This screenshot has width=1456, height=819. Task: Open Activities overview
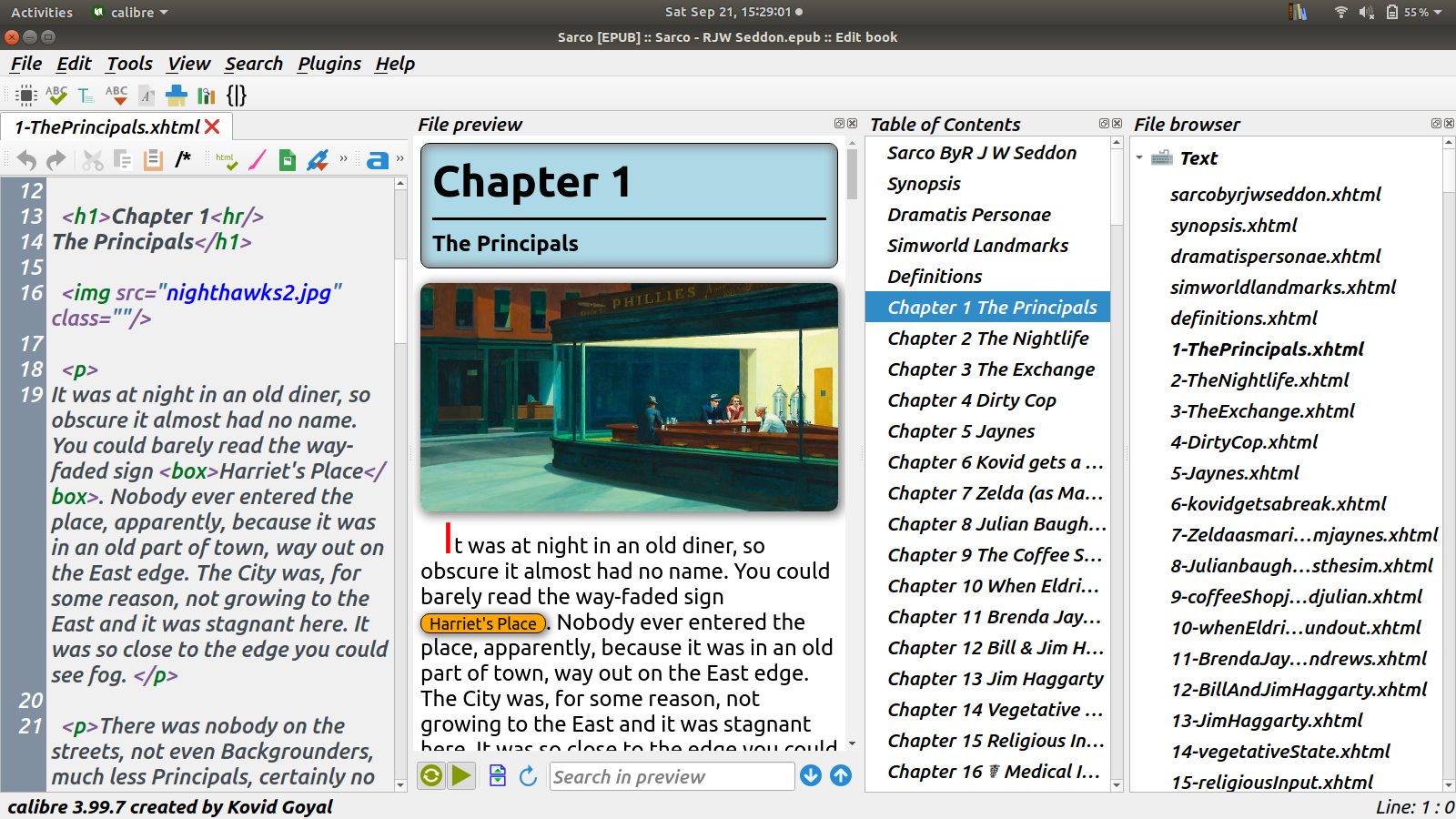coord(42,12)
